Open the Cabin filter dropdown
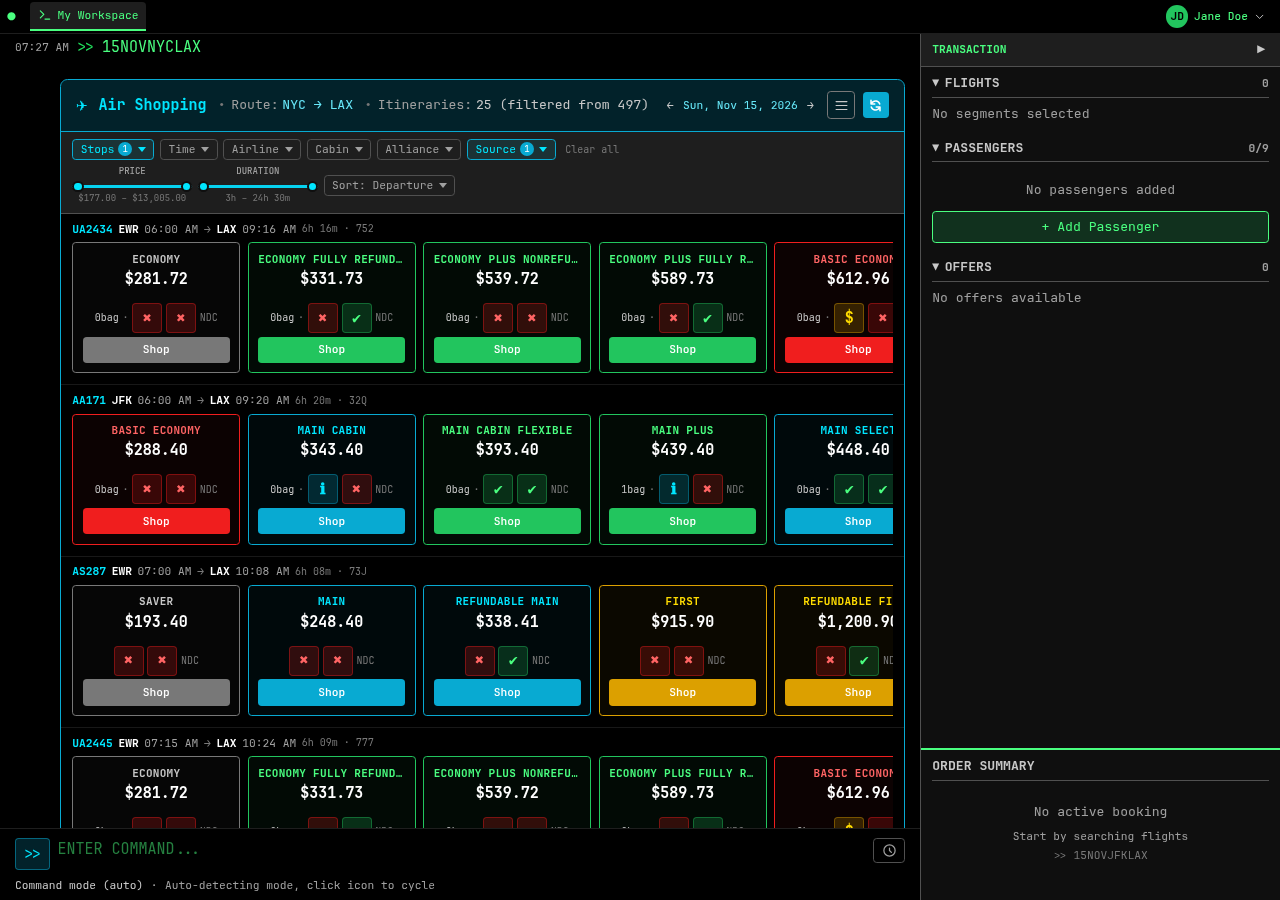 click(x=339, y=149)
